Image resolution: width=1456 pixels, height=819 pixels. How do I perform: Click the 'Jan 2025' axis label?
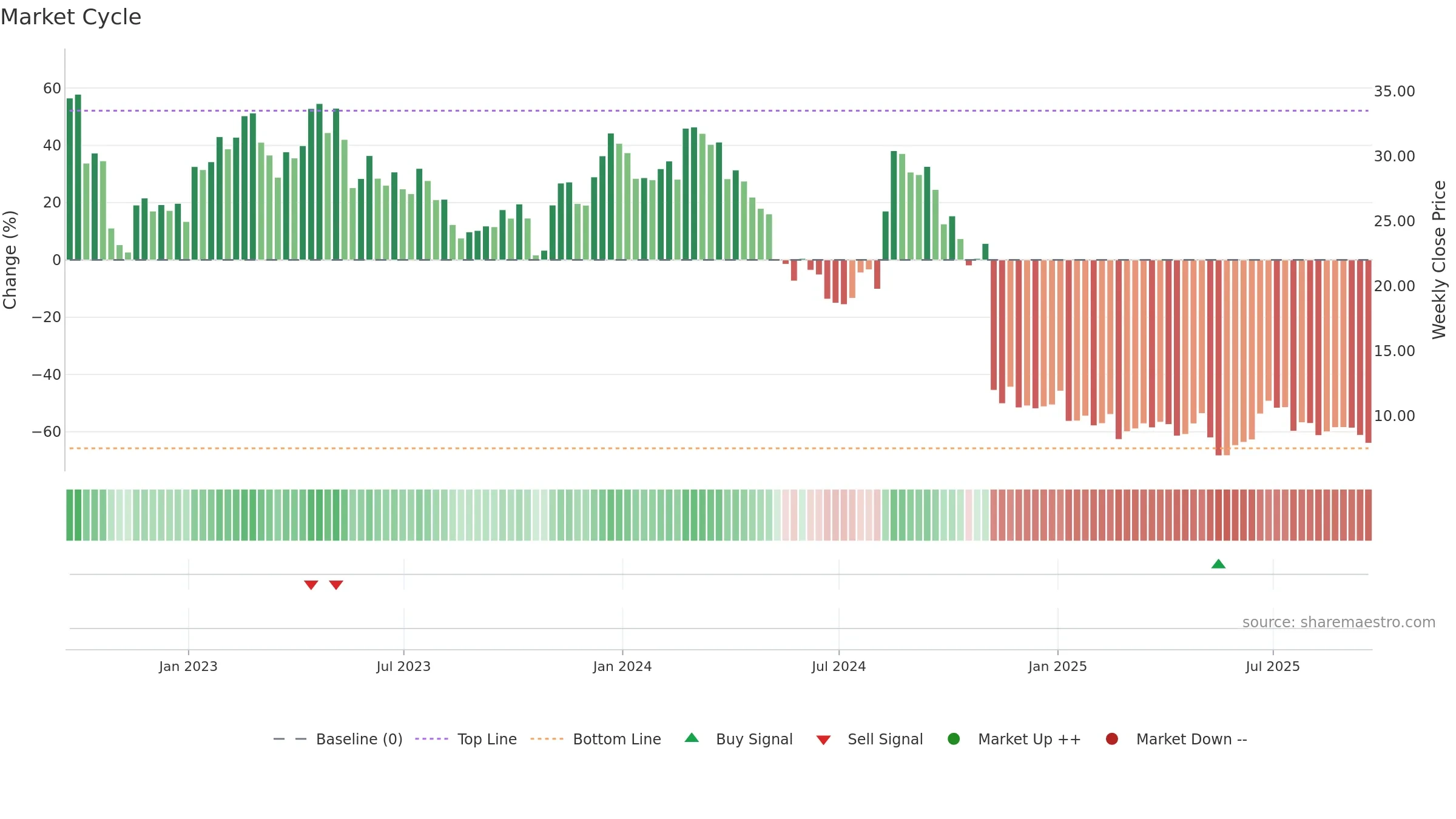(1057, 667)
